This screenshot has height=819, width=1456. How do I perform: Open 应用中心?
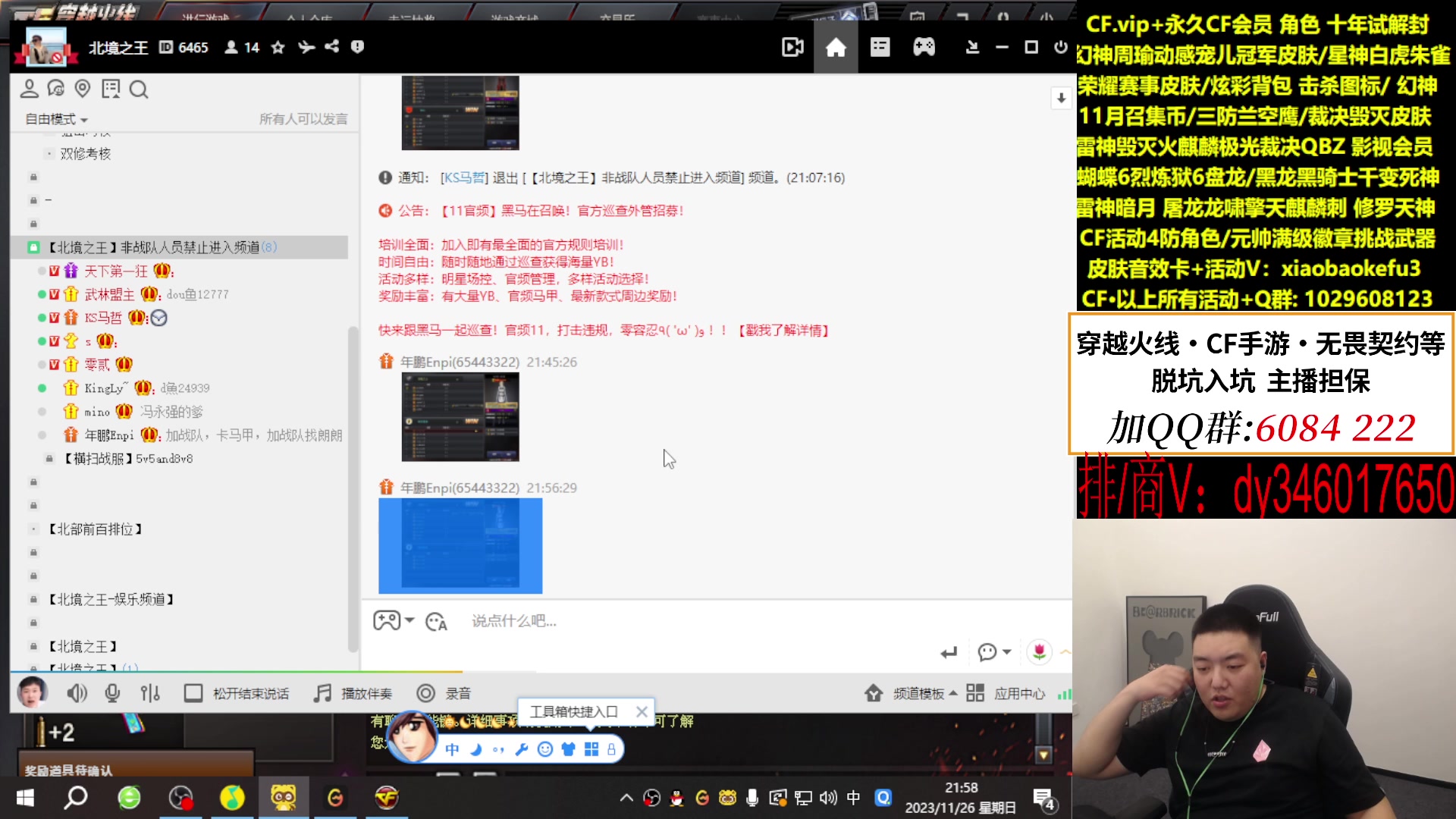pos(1006,693)
